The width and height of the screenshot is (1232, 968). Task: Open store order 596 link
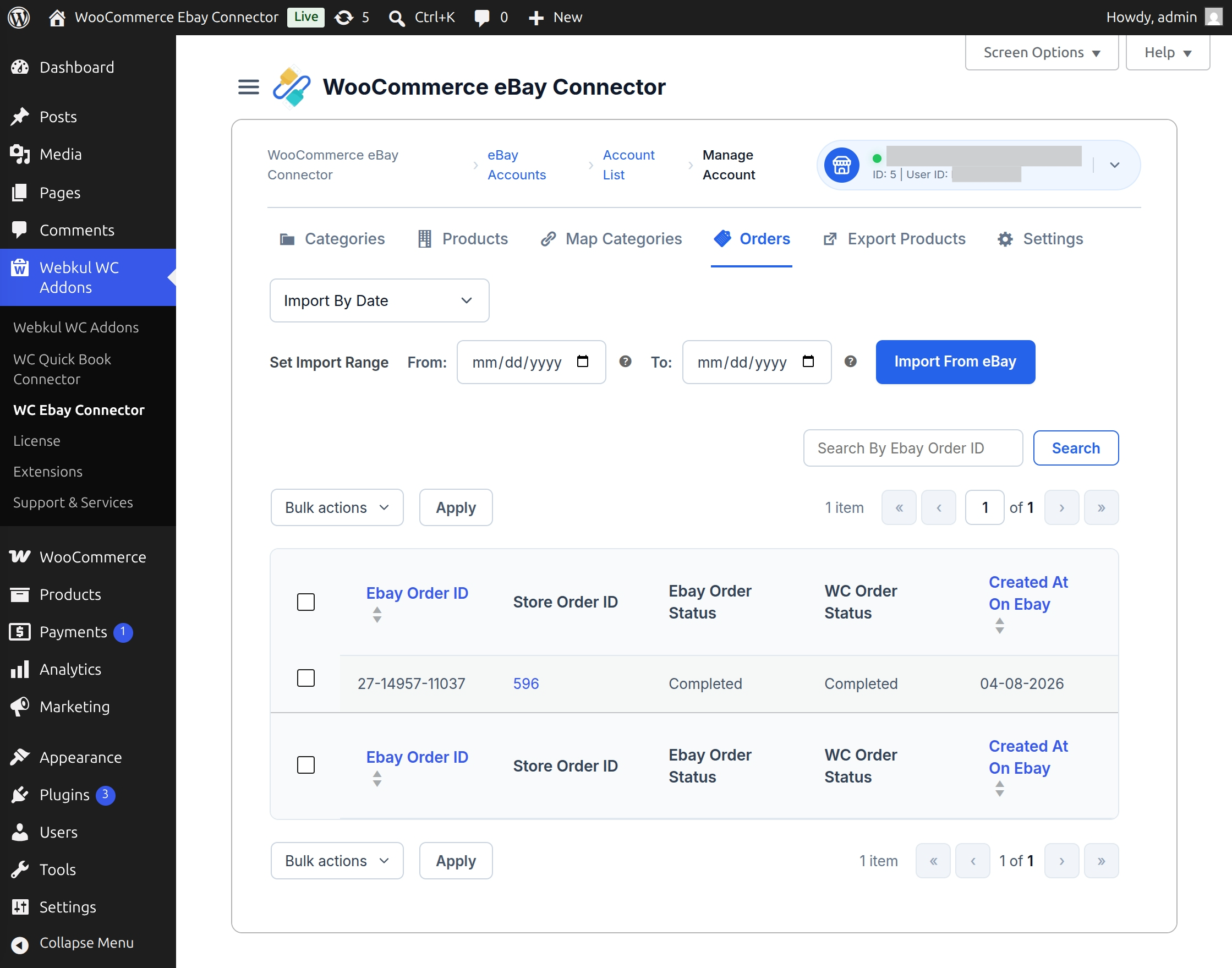[526, 684]
